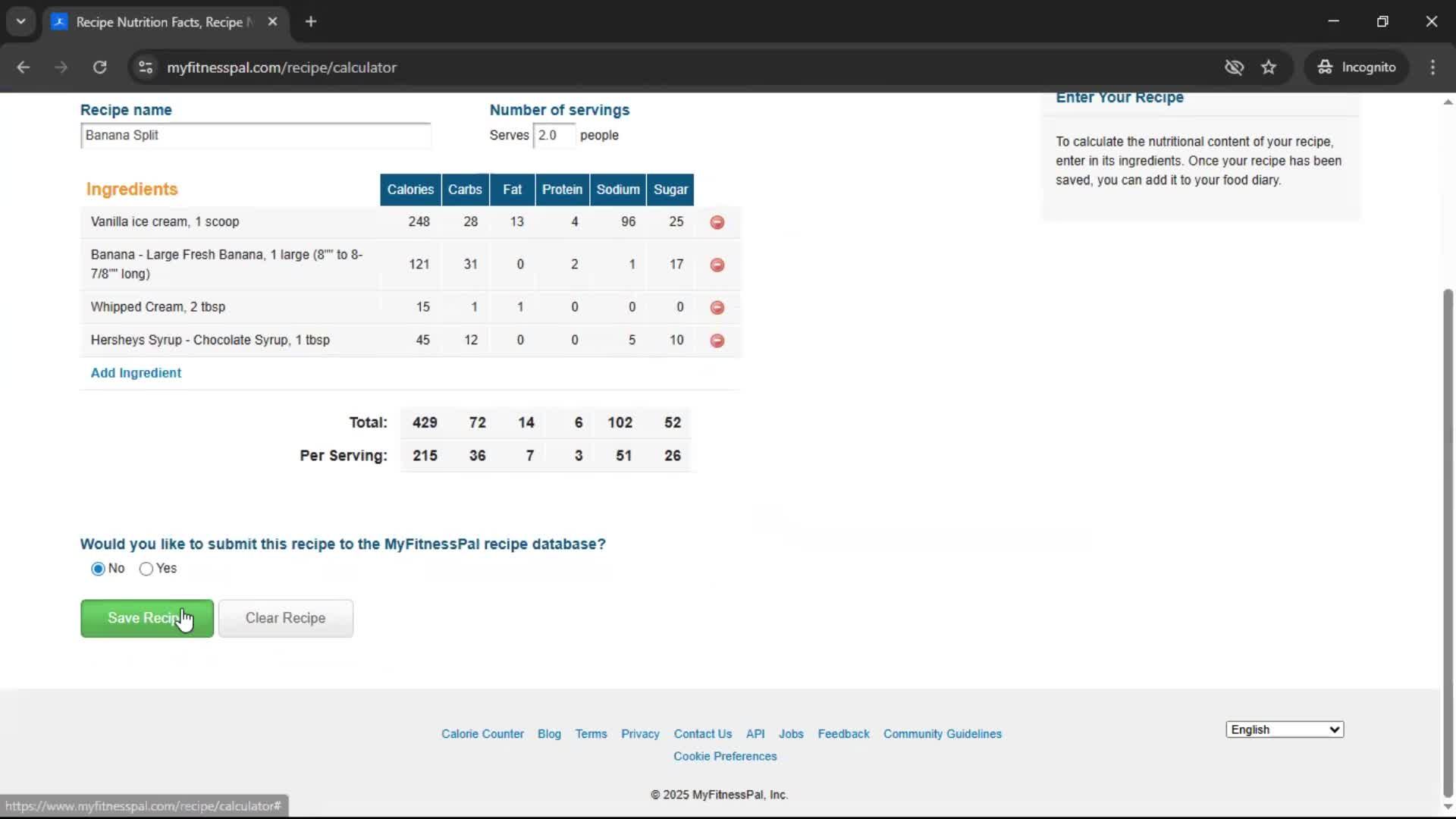Open the Community Guidelines footer link
The image size is (1456, 819).
[x=943, y=734]
